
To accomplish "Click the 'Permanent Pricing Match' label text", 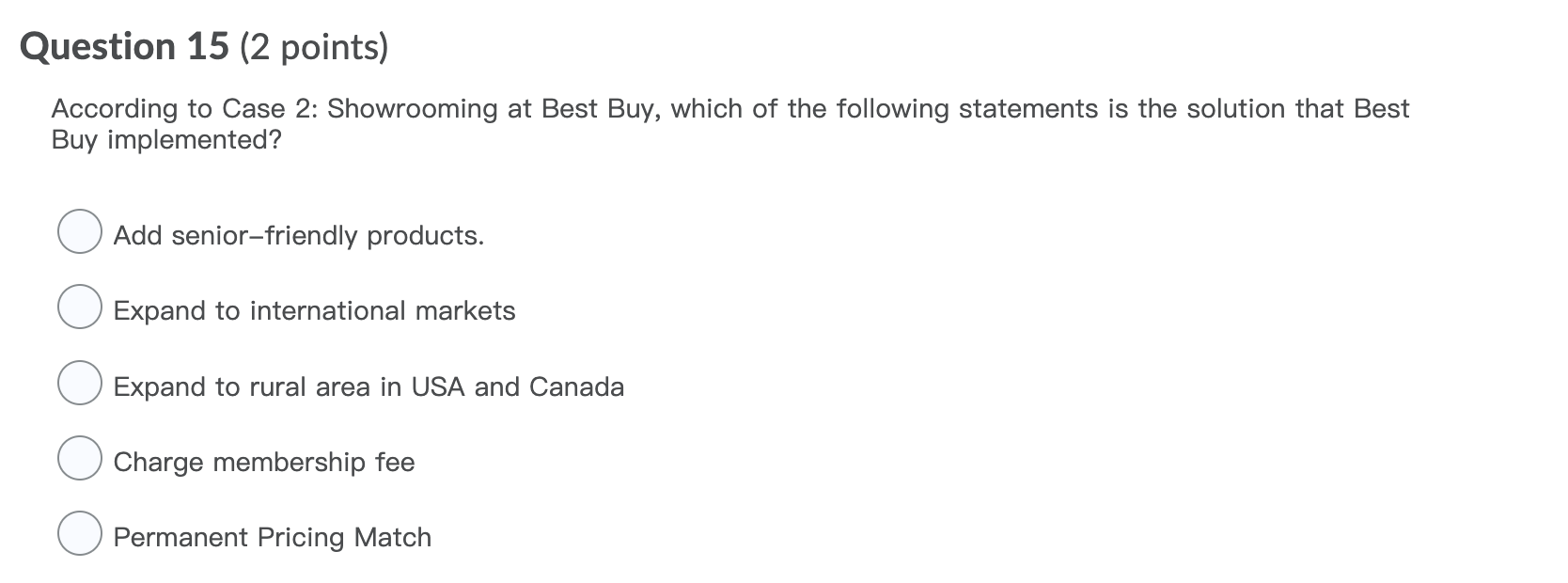I will click(272, 537).
